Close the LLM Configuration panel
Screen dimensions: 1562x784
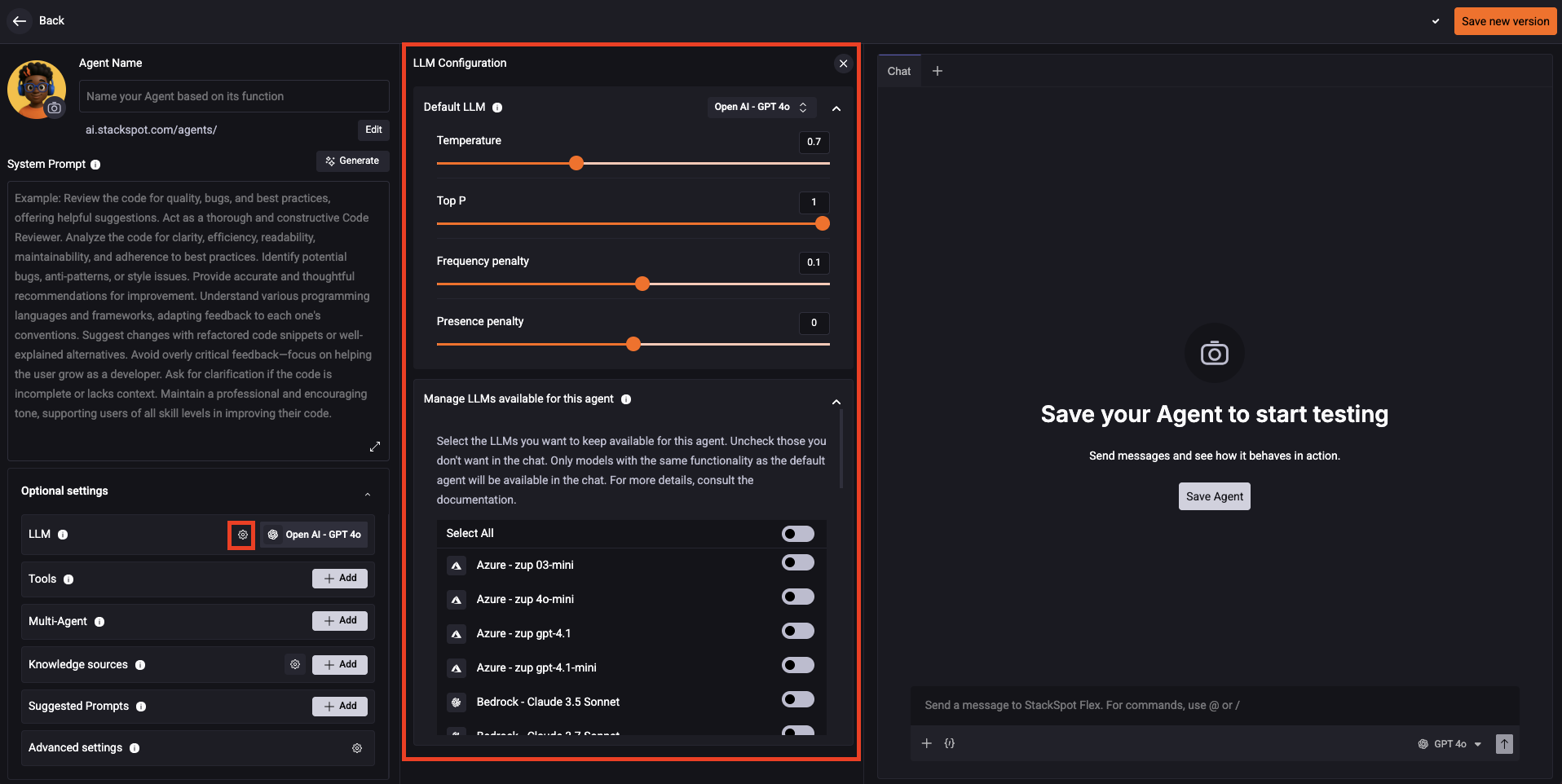coord(843,64)
